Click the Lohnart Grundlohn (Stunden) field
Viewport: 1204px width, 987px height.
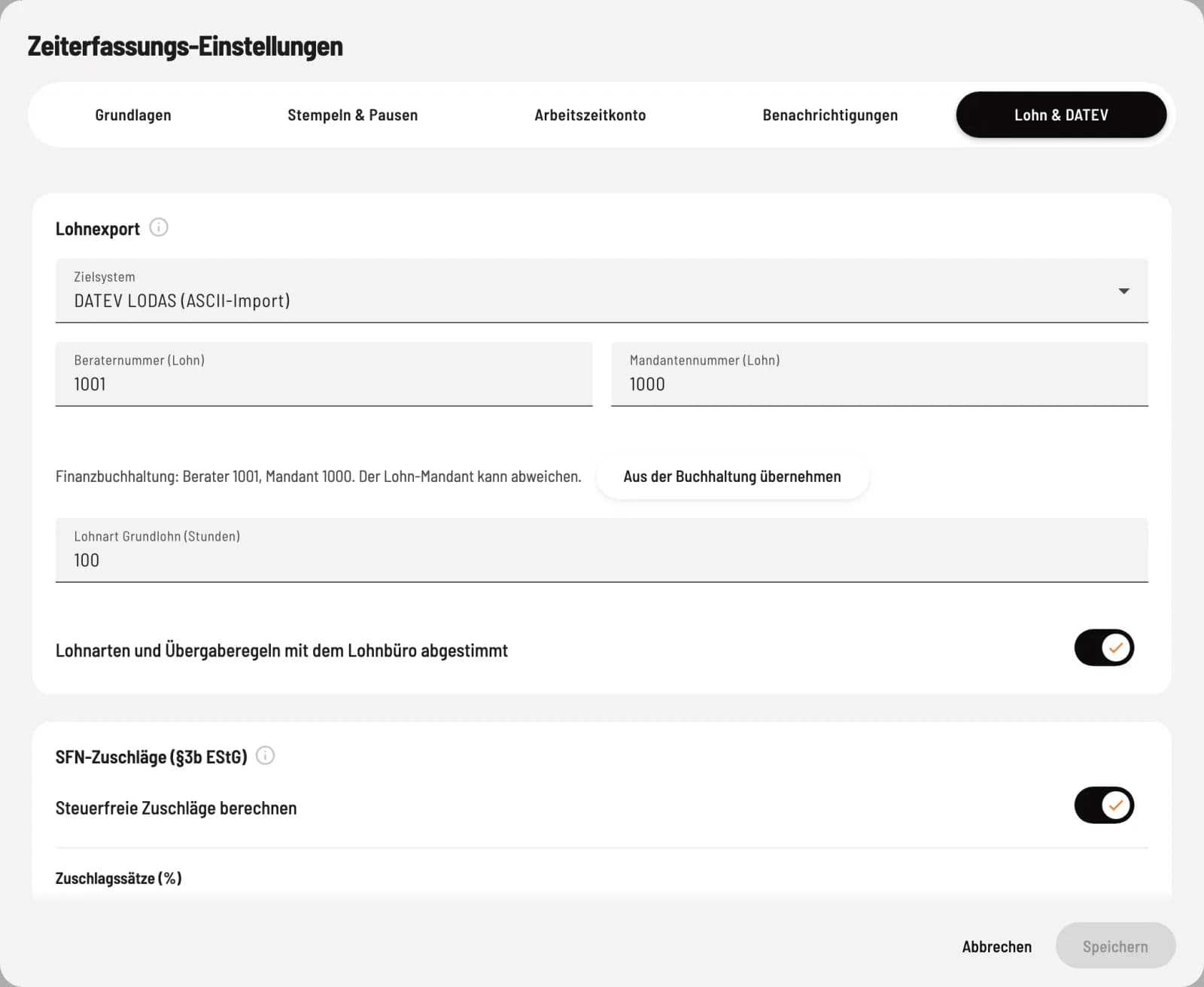[x=602, y=550]
